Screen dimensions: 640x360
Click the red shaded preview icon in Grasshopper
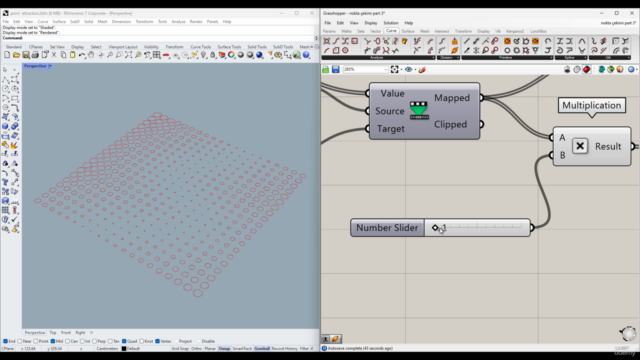point(587,70)
